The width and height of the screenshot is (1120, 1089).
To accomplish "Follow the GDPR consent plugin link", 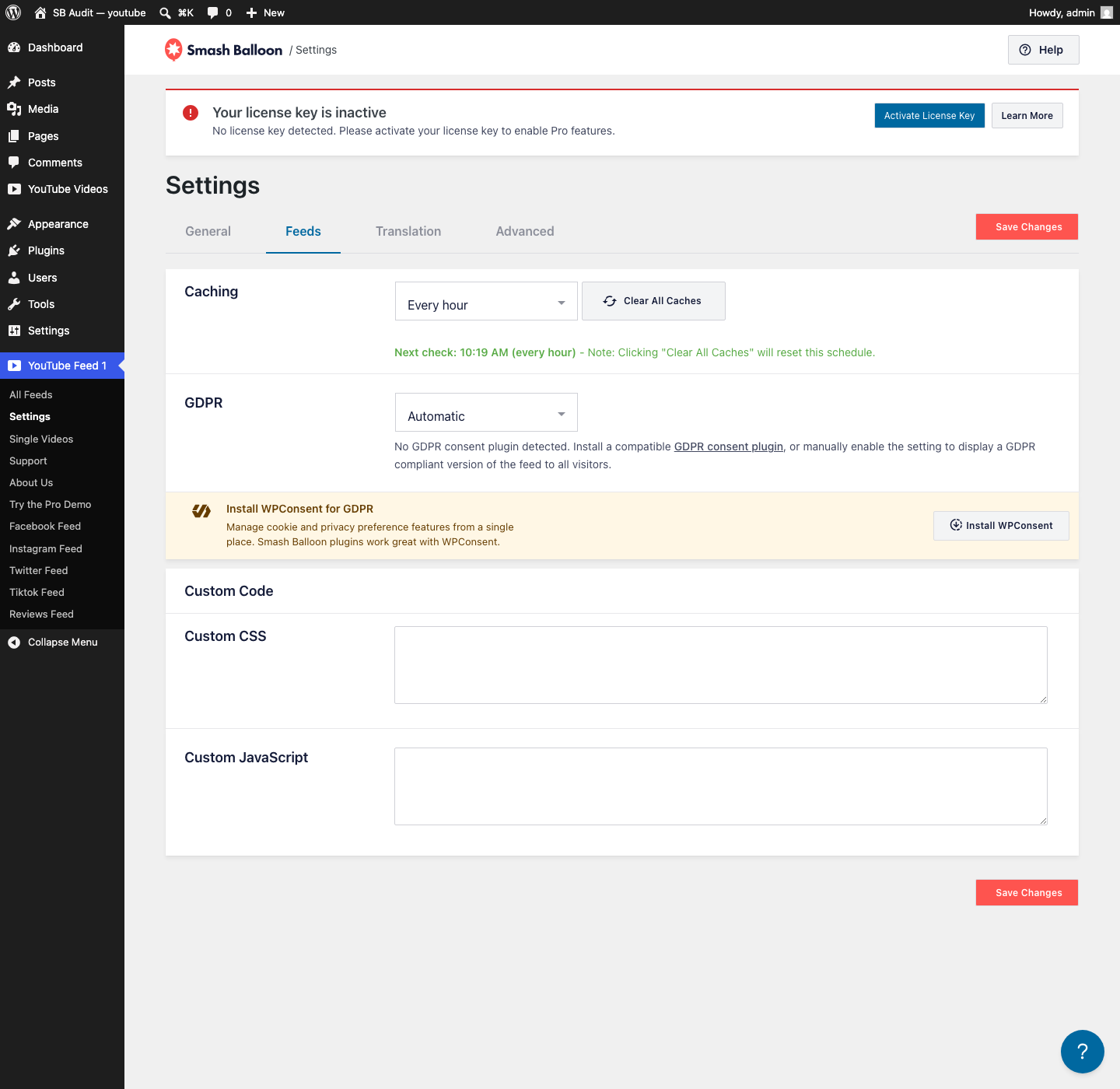I will click(x=729, y=446).
